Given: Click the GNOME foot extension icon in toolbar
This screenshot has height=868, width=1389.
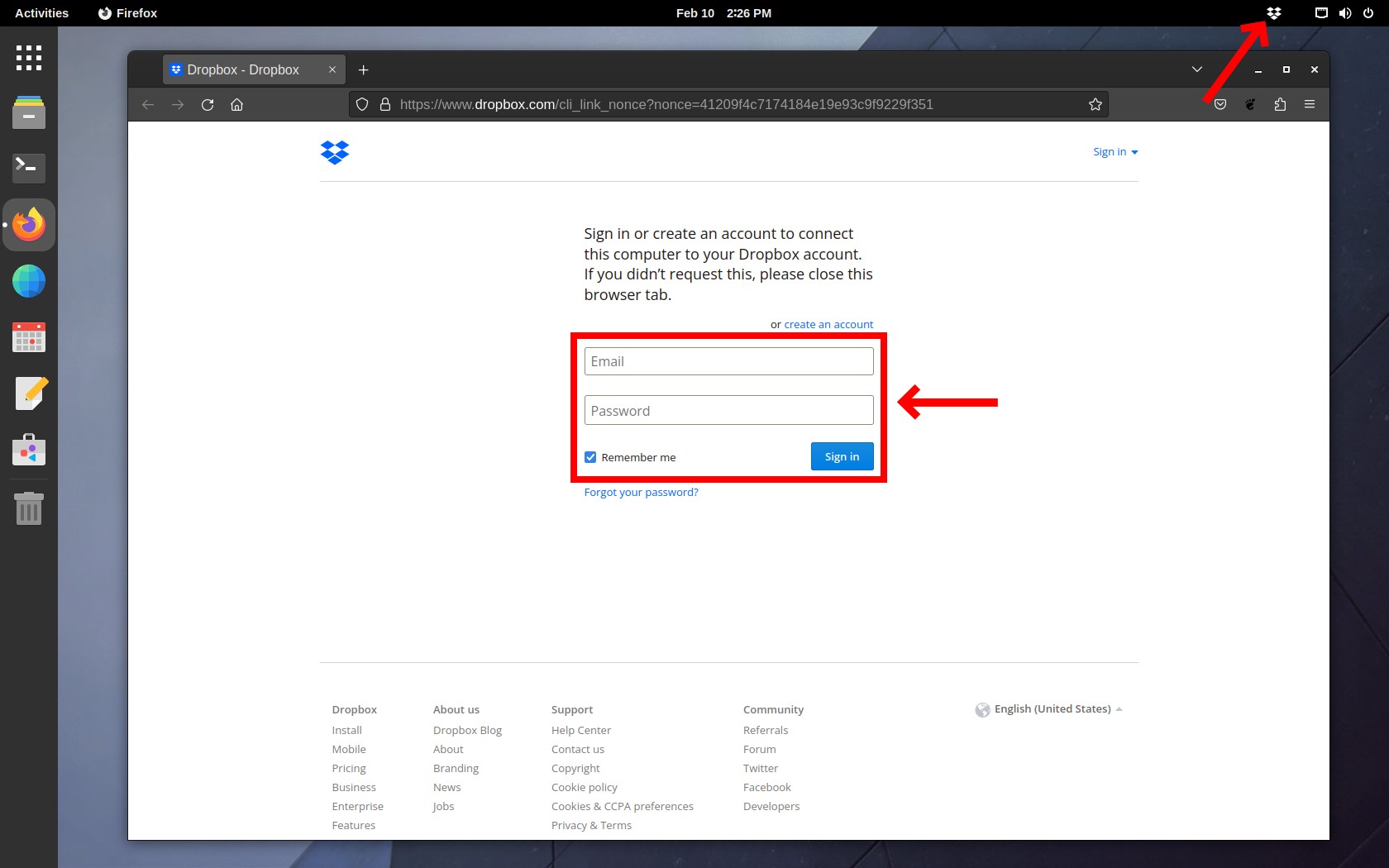Looking at the screenshot, I should (x=1250, y=105).
